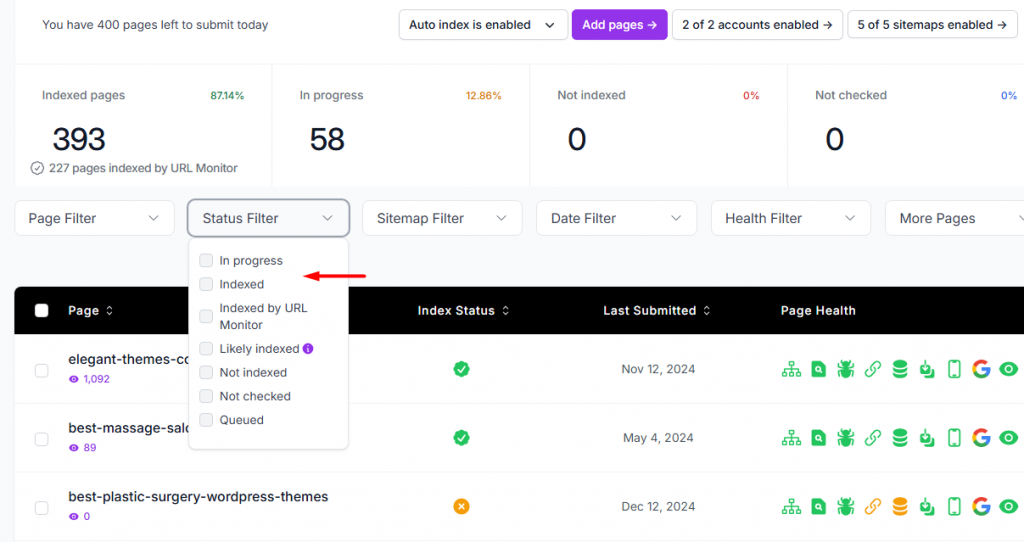Click bug crawler icon in May 4, 2024 row
1024x542 pixels.
coord(846,438)
